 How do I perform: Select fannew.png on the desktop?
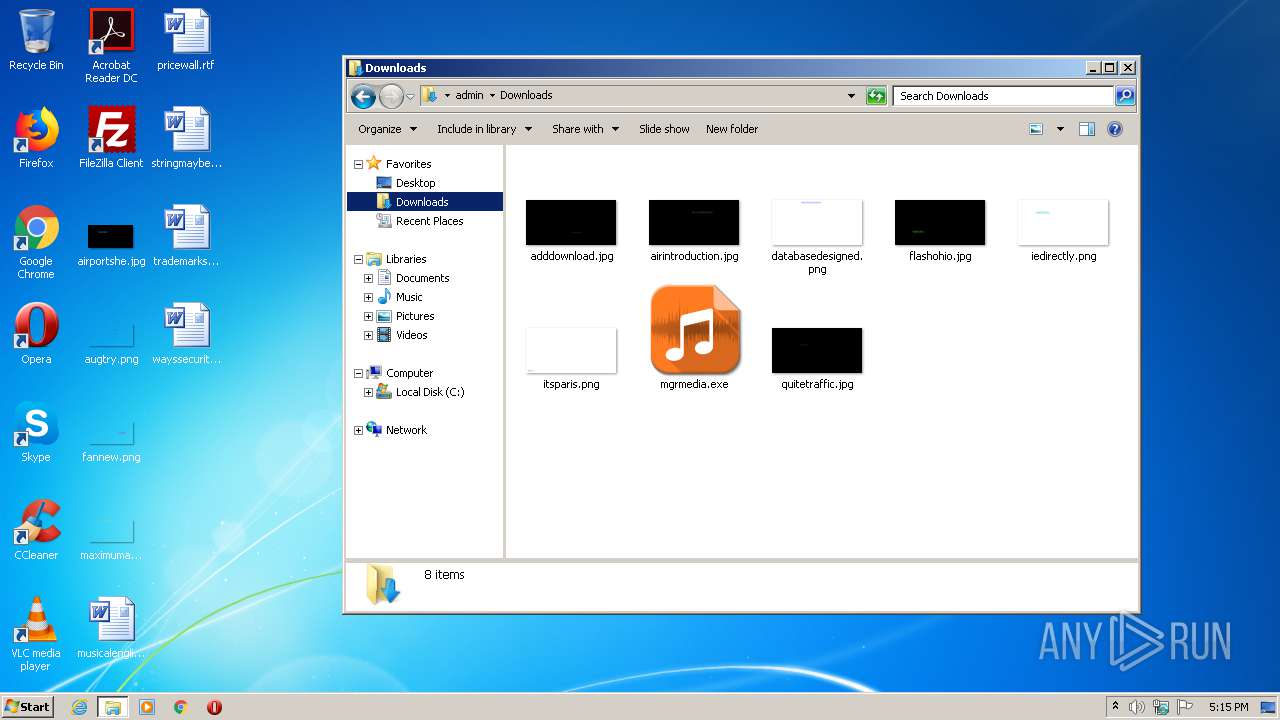111,440
